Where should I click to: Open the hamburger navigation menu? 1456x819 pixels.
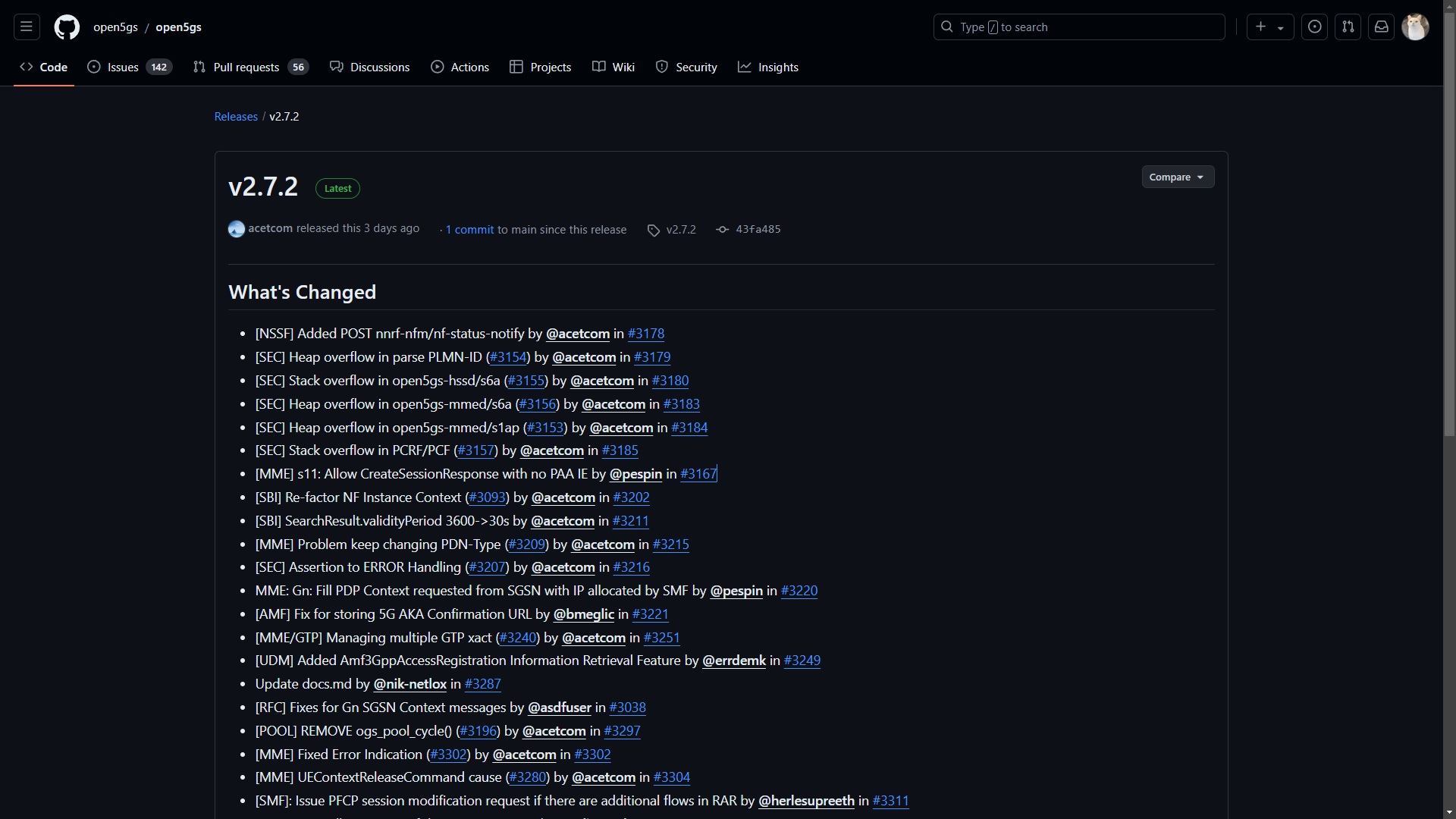pyautogui.click(x=27, y=27)
